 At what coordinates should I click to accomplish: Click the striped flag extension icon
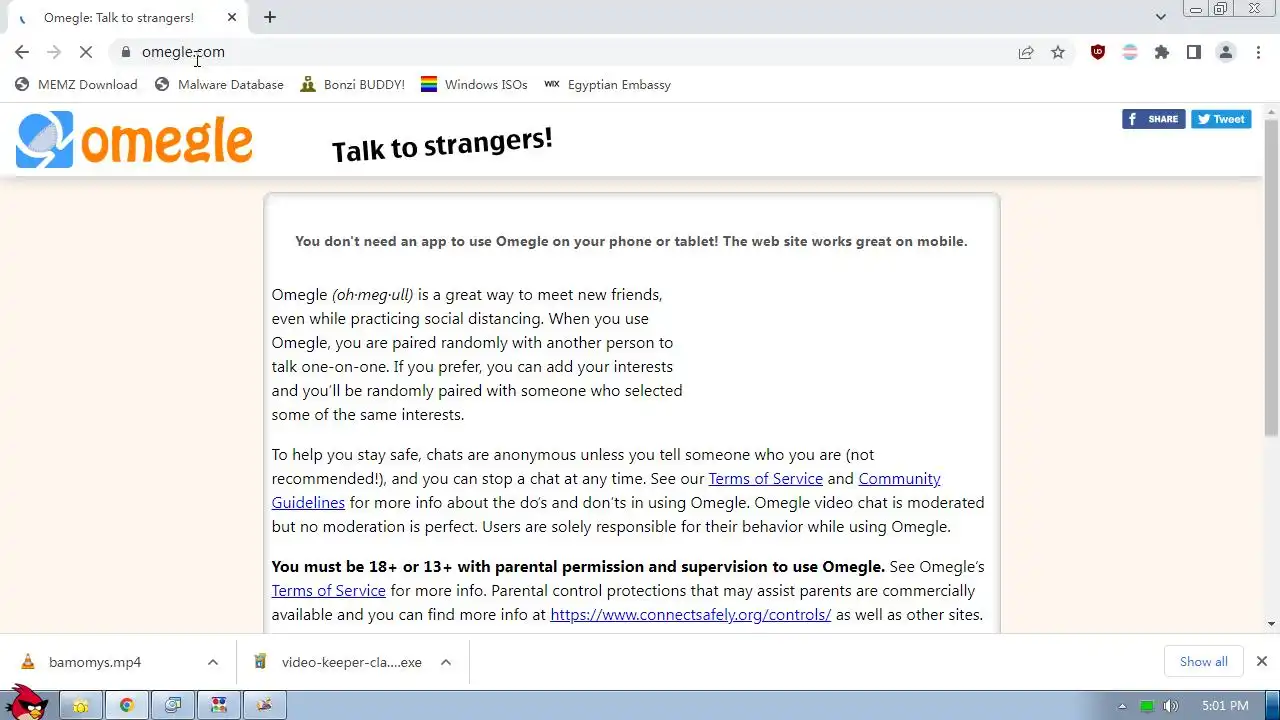click(1130, 52)
